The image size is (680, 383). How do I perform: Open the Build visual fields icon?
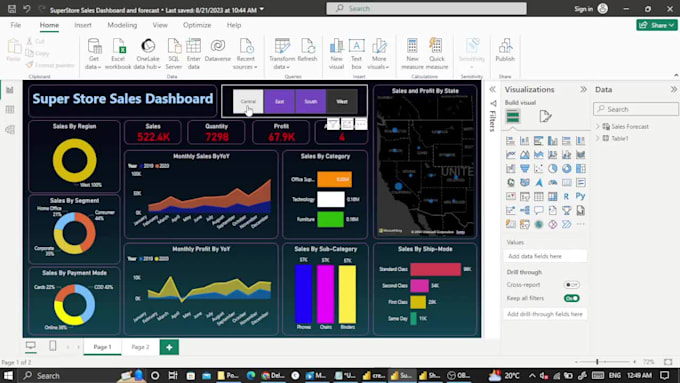513,116
